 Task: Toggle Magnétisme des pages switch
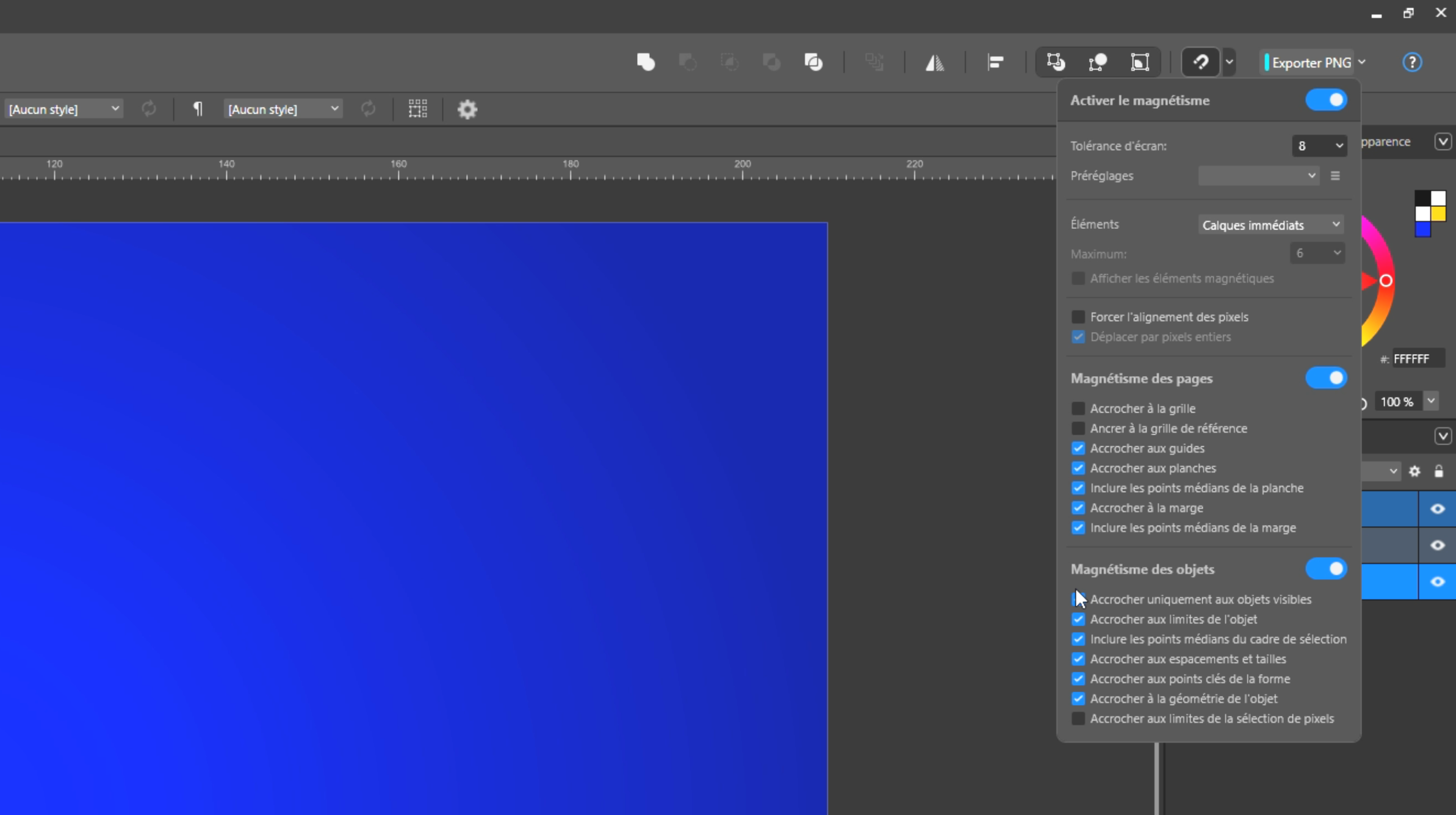point(1325,379)
